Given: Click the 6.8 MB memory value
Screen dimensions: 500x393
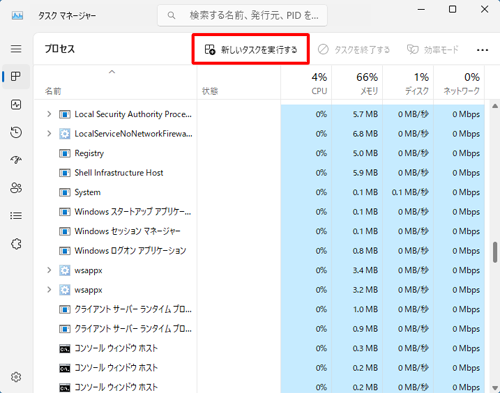Looking at the screenshot, I should click(365, 134).
